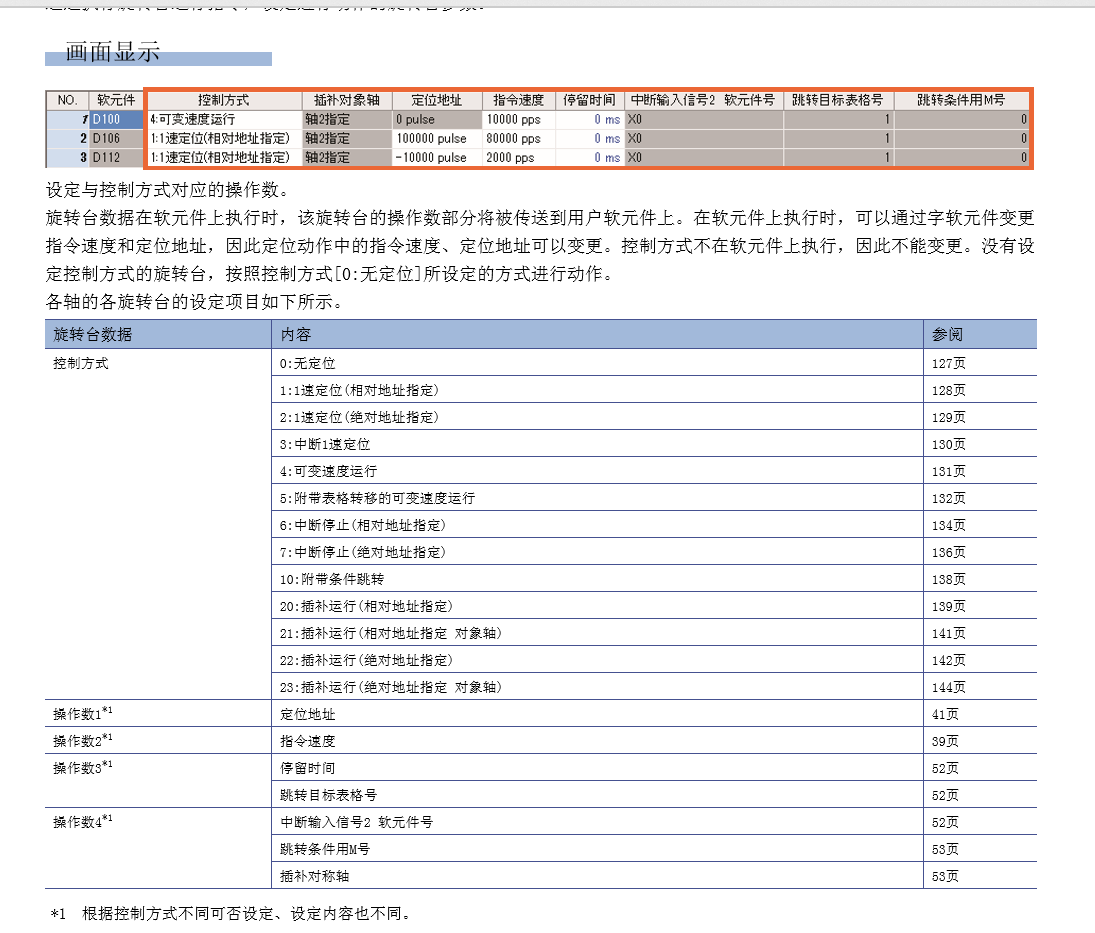This screenshot has height=933, width=1095.
Task: Click the D112 device cell in row 3
Action: click(x=116, y=157)
